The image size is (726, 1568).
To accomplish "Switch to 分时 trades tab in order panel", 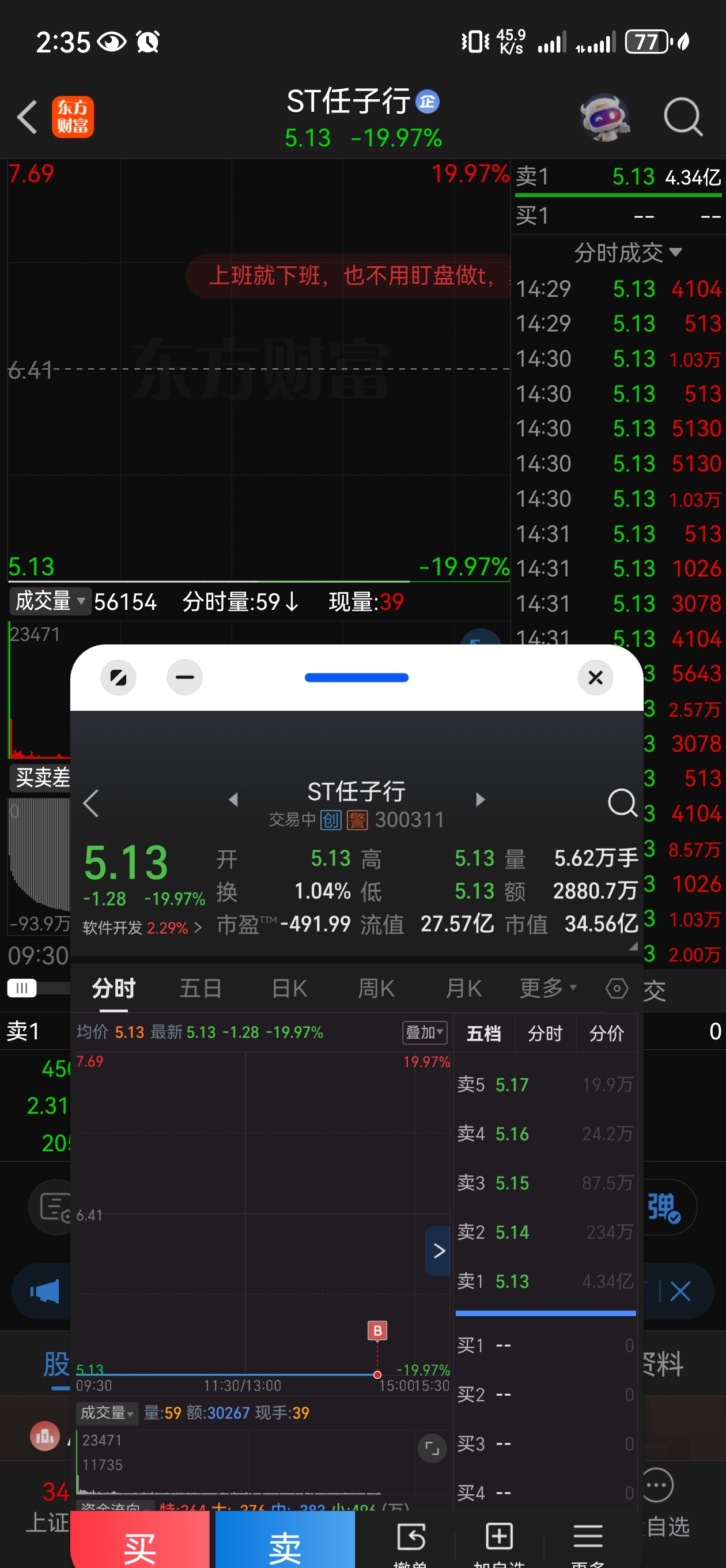I will (544, 1033).
